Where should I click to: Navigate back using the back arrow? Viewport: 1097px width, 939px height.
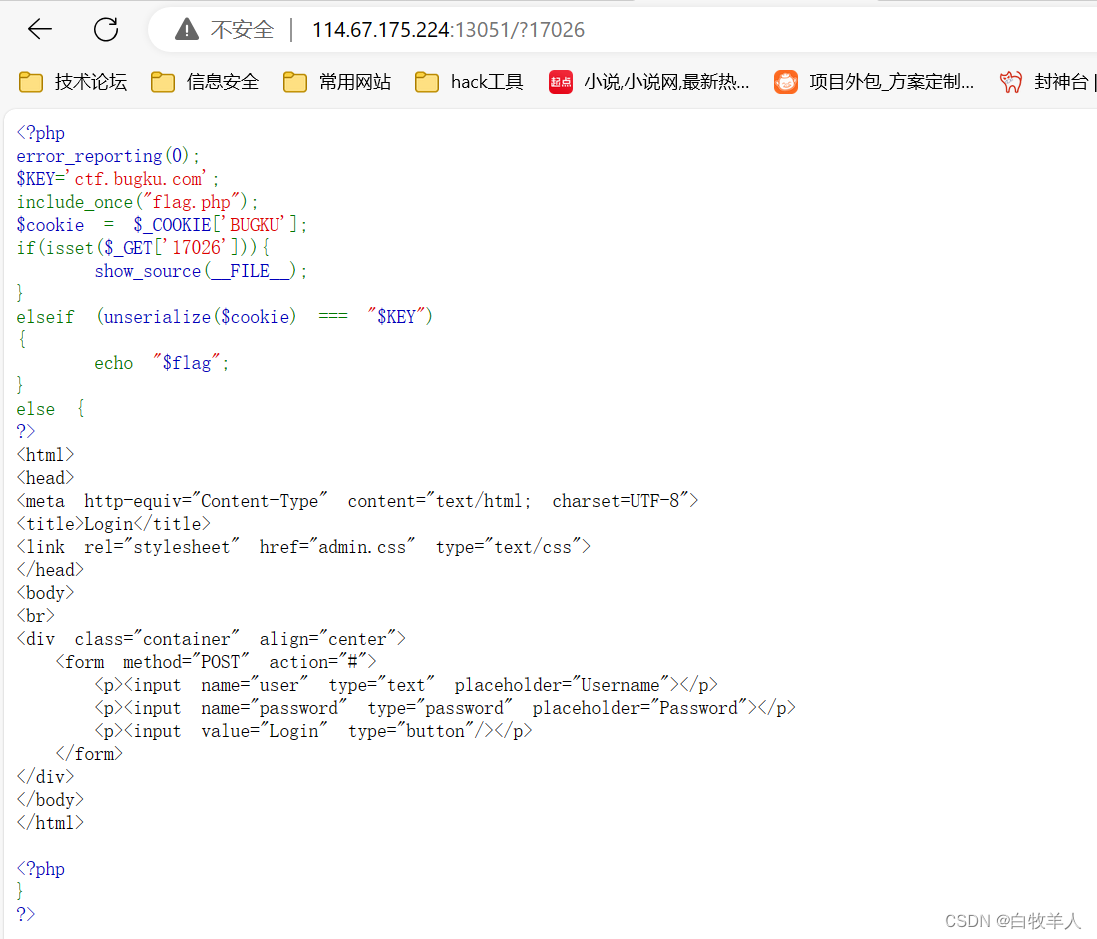(38, 29)
